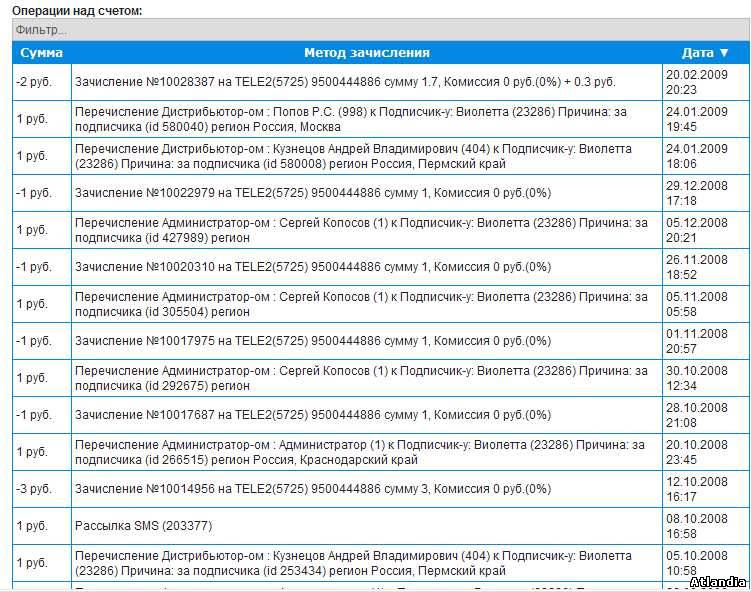Toggle the Дата sort arrow
The width and height of the screenshot is (751, 592).
(x=725, y=53)
